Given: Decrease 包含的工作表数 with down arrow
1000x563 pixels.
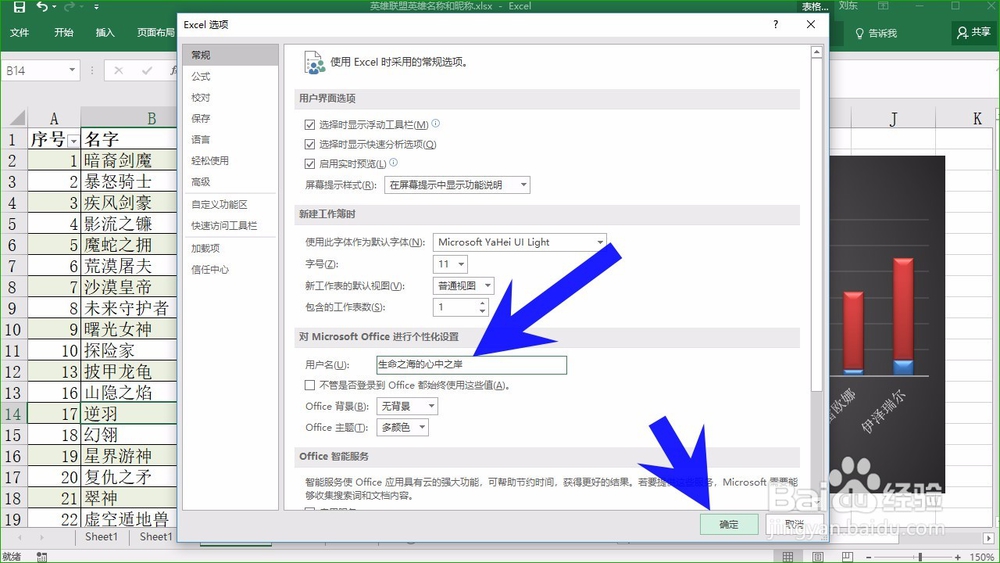Looking at the screenshot, I should pyautogui.click(x=483, y=311).
